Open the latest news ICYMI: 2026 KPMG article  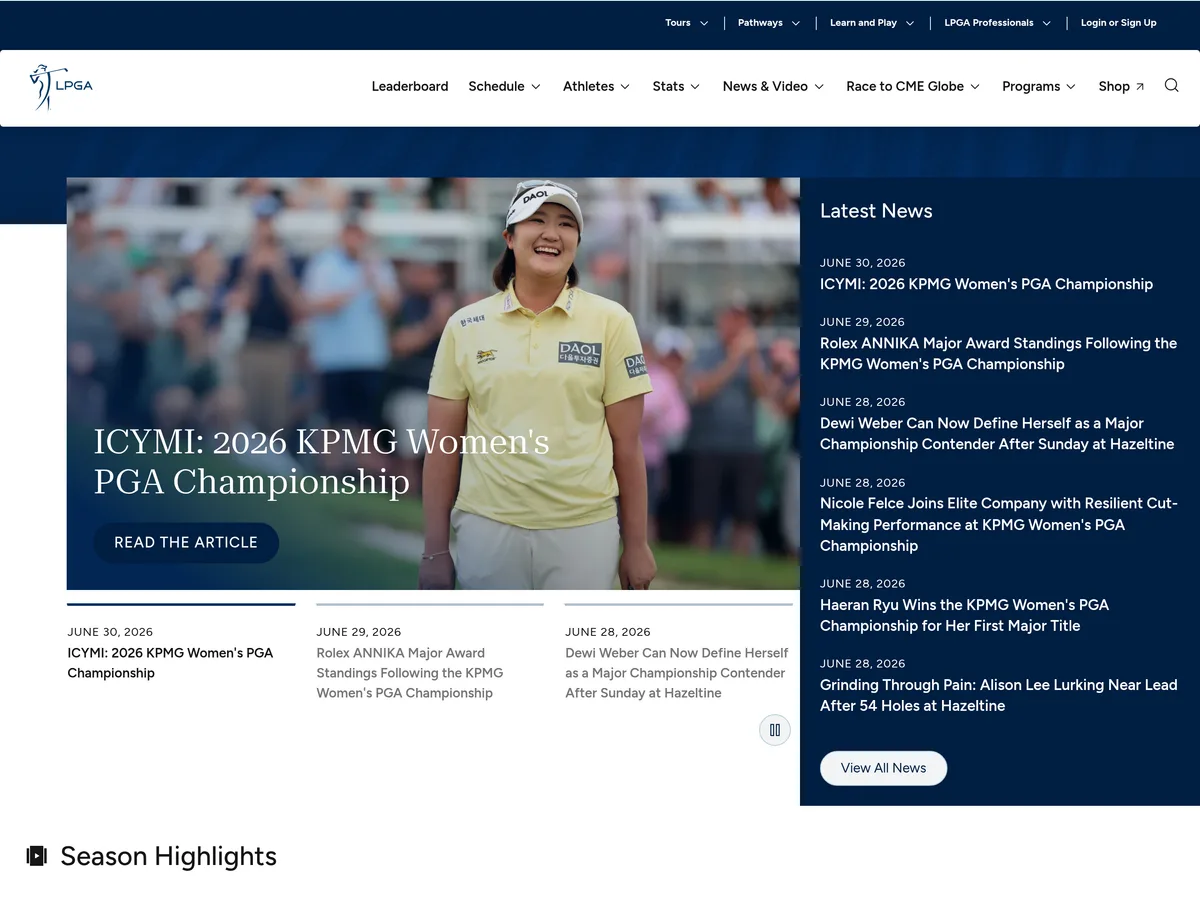pyautogui.click(x=987, y=284)
